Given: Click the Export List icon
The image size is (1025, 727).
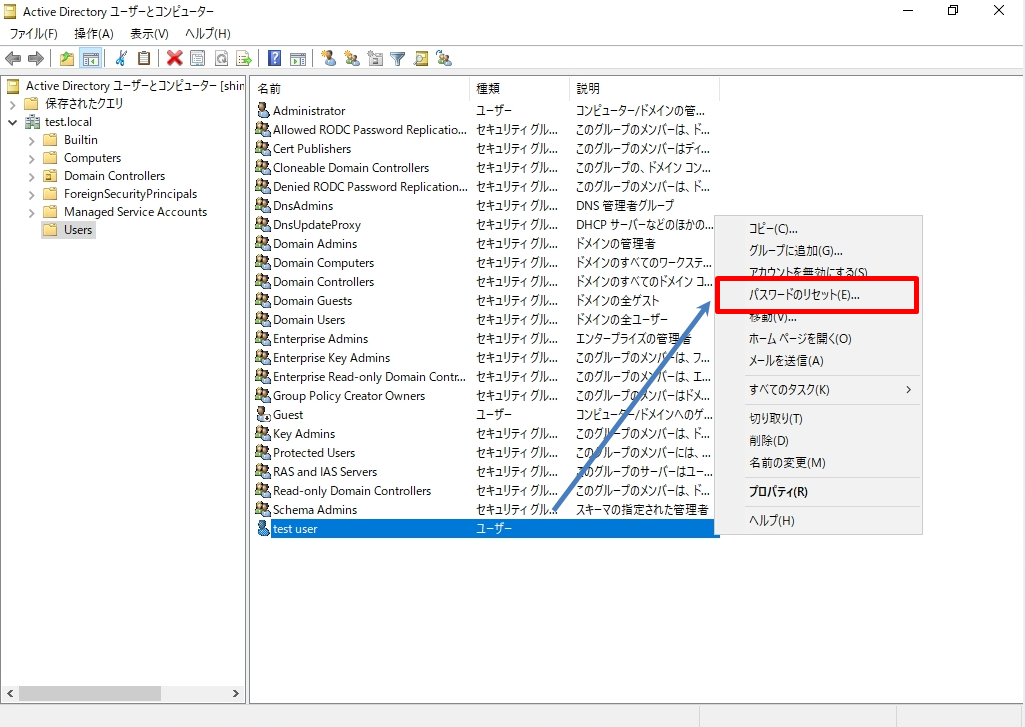Looking at the screenshot, I should [244, 59].
